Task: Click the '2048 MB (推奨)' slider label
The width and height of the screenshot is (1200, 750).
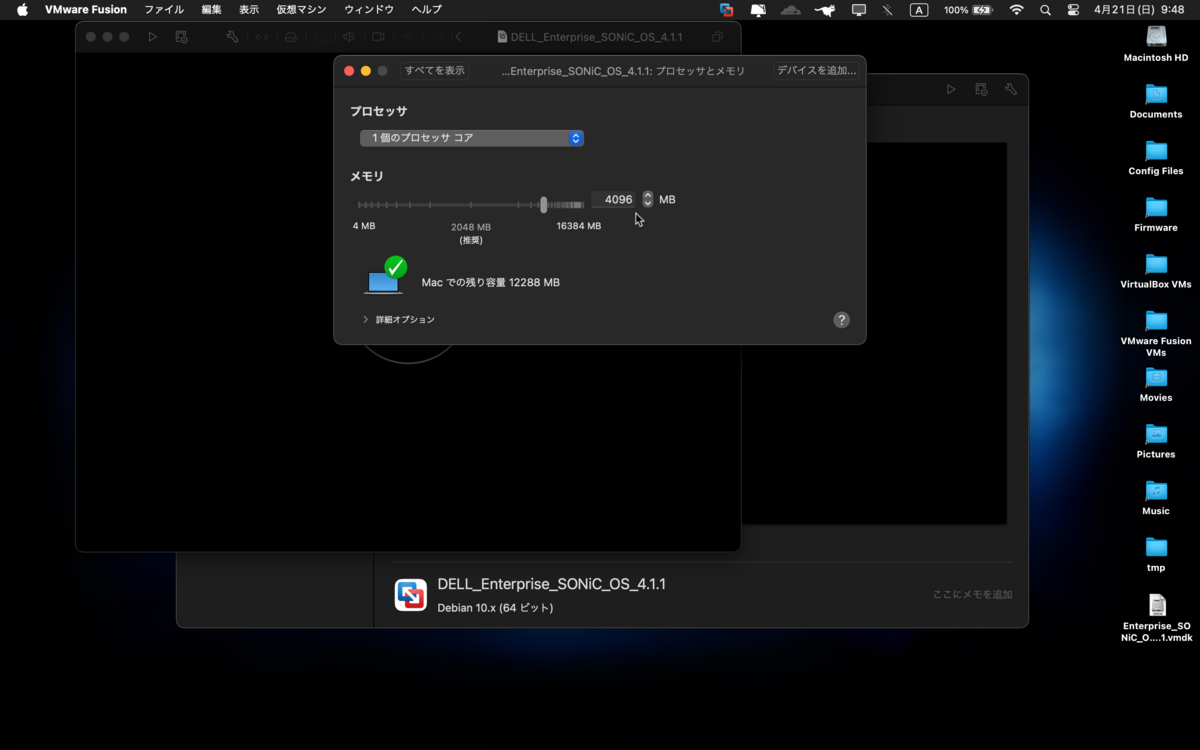Action: pyautogui.click(x=471, y=233)
